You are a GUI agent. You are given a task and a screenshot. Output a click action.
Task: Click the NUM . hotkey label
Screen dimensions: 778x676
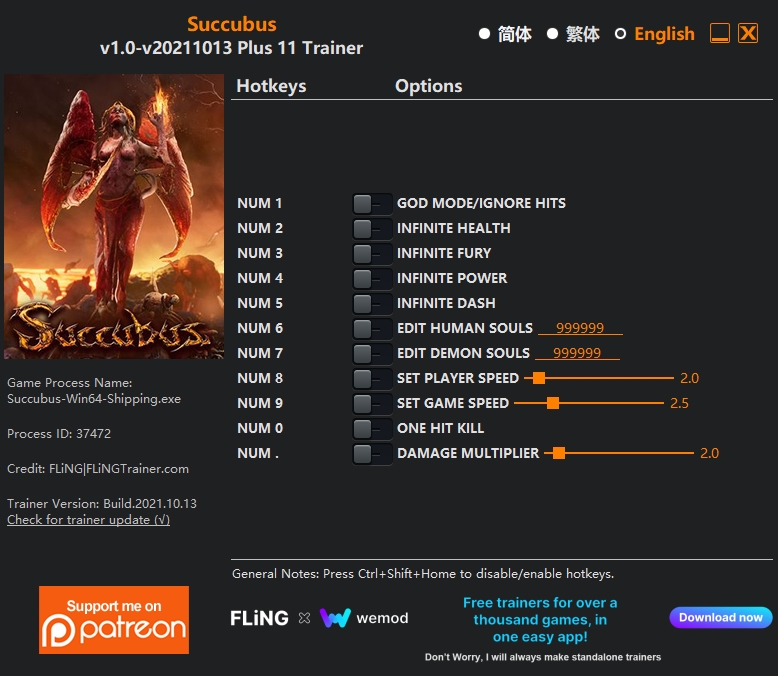click(258, 453)
